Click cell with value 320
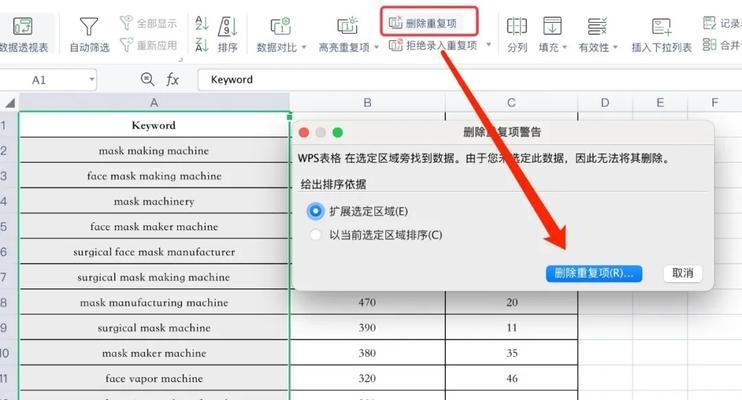 (367, 378)
